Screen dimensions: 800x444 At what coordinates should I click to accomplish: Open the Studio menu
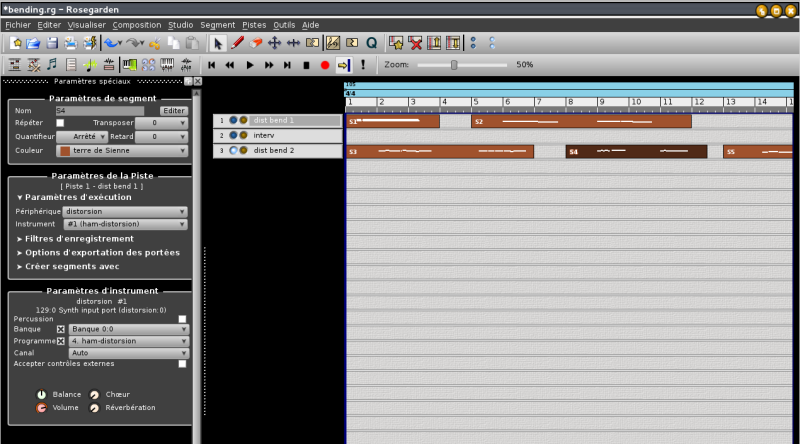(x=181, y=25)
